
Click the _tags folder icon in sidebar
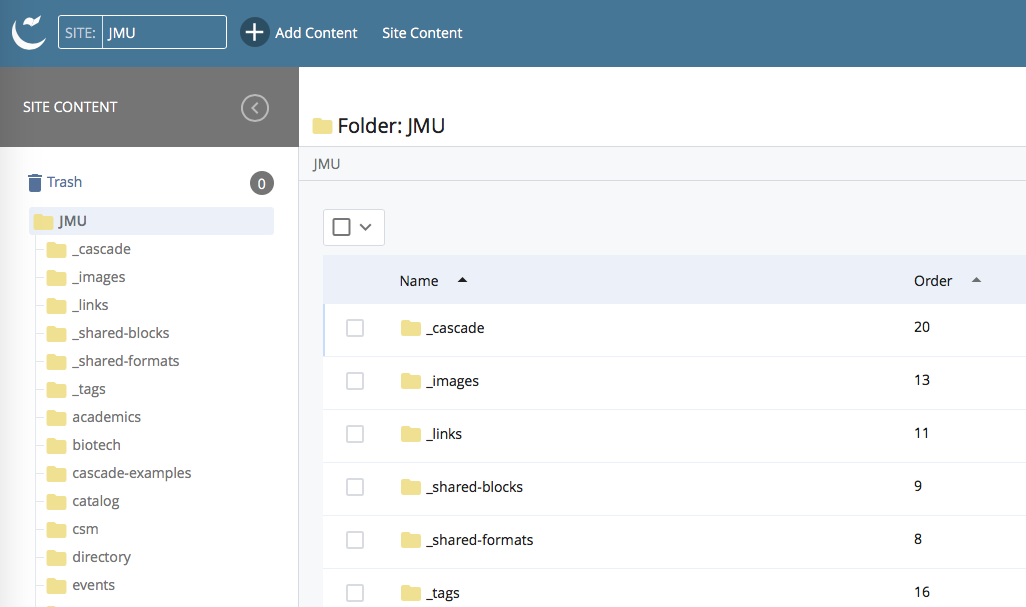(56, 390)
